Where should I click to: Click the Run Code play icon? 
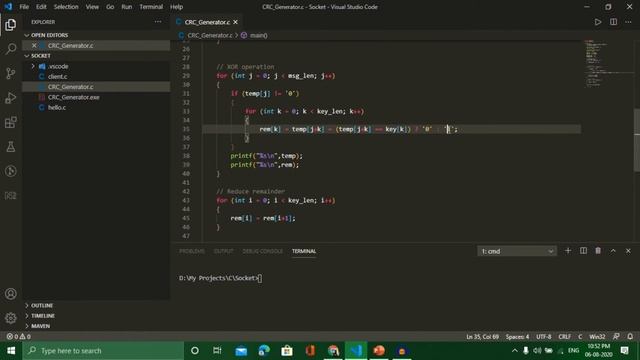tap(598, 22)
